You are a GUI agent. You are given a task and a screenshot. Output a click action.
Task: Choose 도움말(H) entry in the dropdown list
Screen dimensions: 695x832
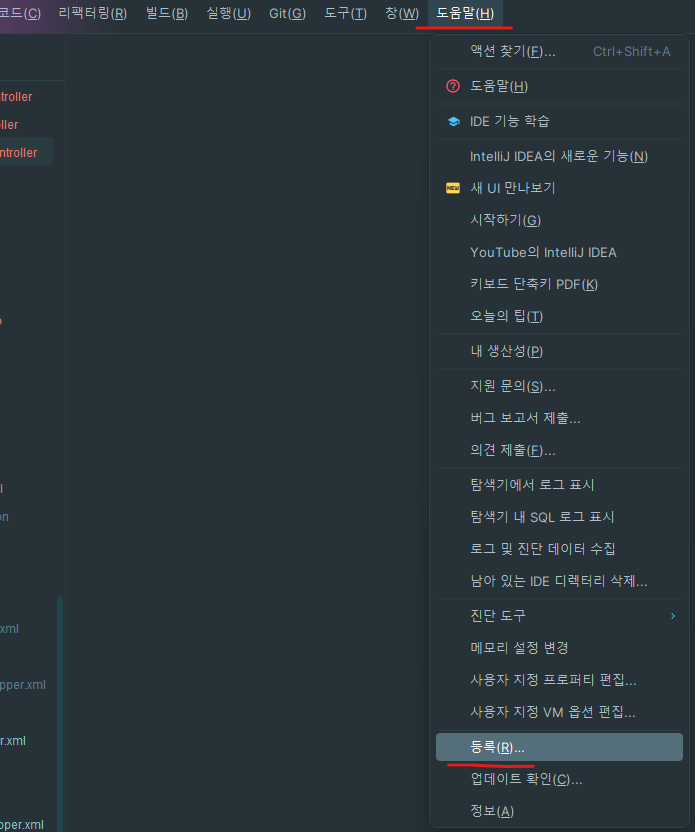click(x=559, y=86)
